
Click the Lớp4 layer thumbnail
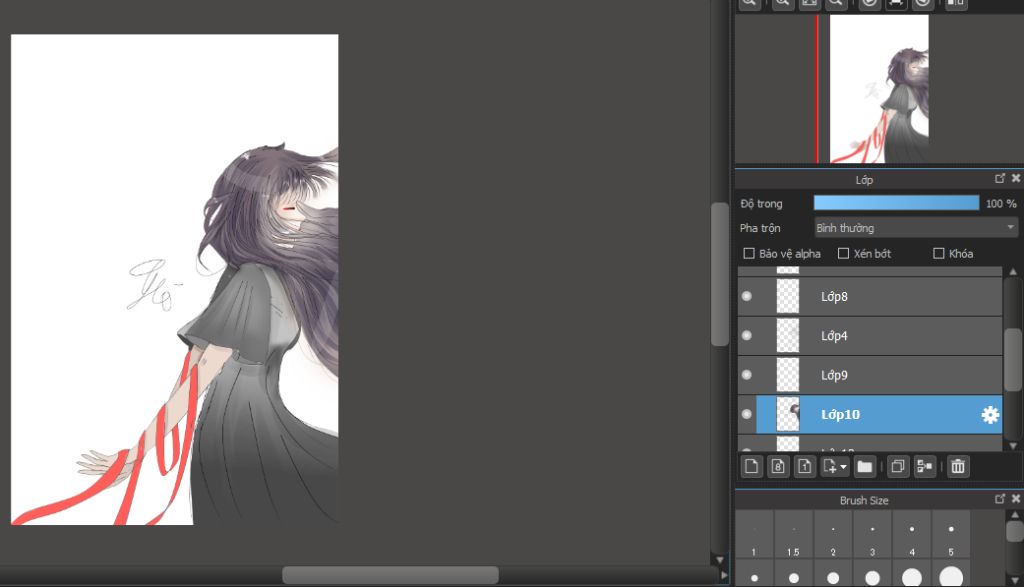pos(788,336)
